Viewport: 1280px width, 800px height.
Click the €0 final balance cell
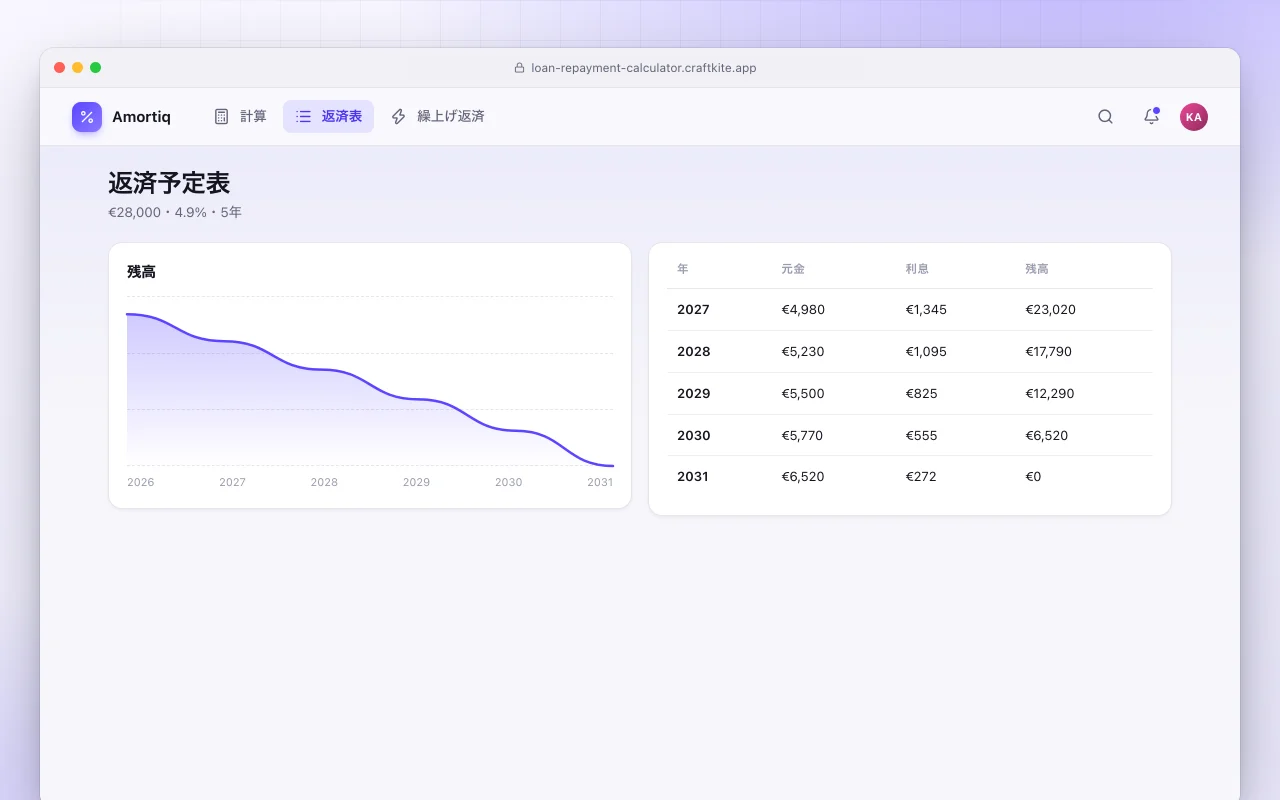[x=1033, y=477]
